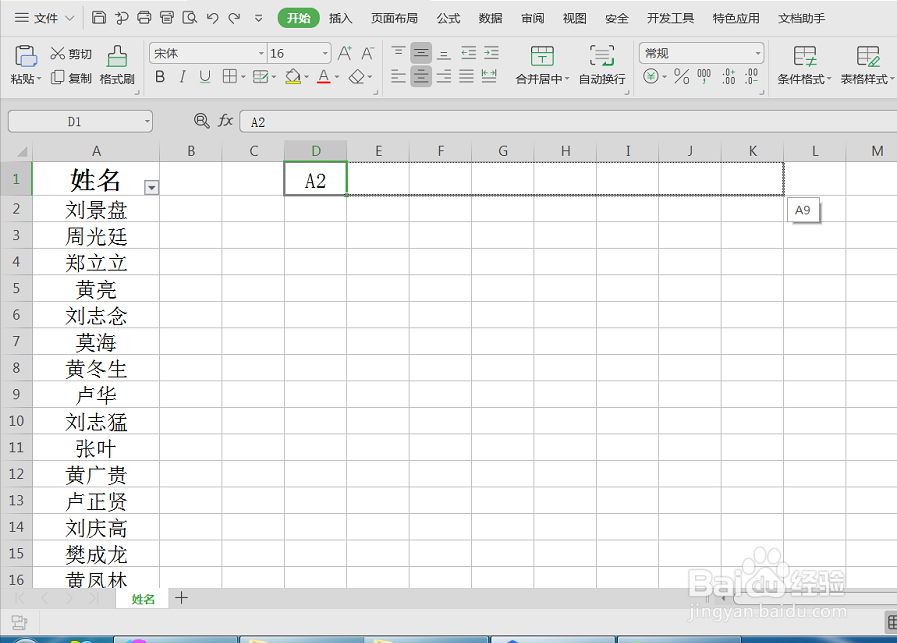Apply cell borders icon
This screenshot has height=643, width=897.
229,76
